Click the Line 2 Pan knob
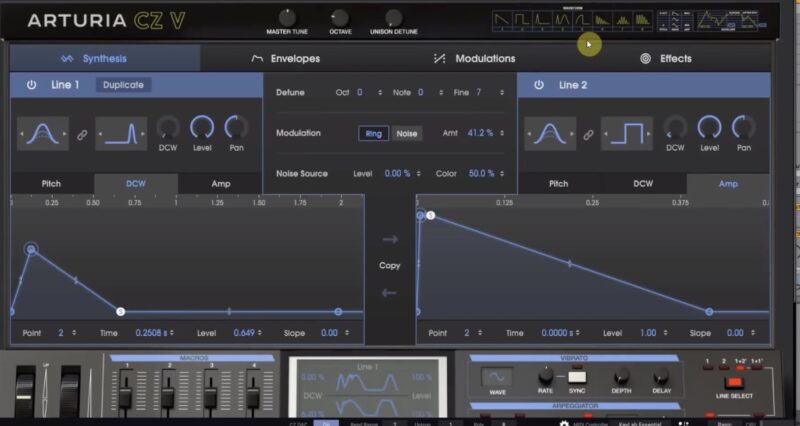Screen dimensions: 800x426 743,128
